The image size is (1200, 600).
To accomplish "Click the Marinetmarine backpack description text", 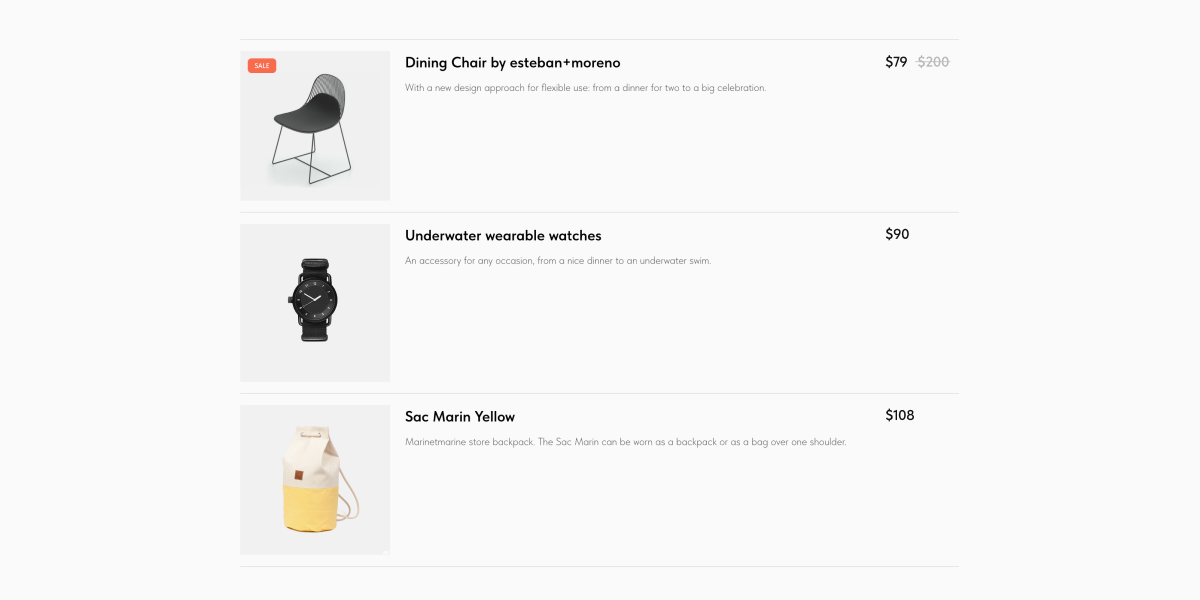I will (626, 442).
